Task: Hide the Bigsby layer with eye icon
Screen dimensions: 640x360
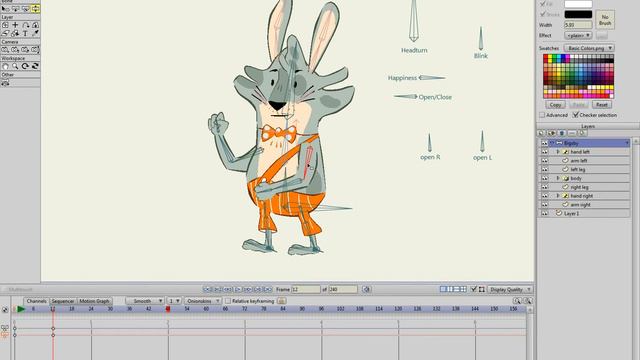Action: (544, 143)
